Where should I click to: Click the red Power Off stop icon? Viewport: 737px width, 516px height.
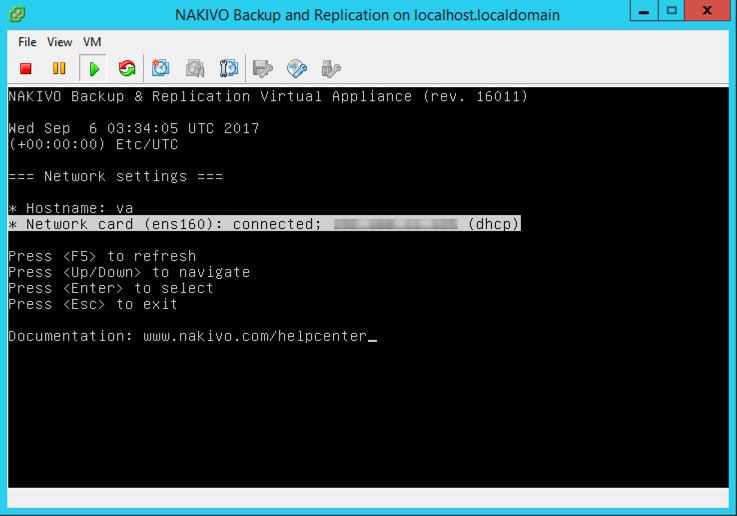[26, 69]
